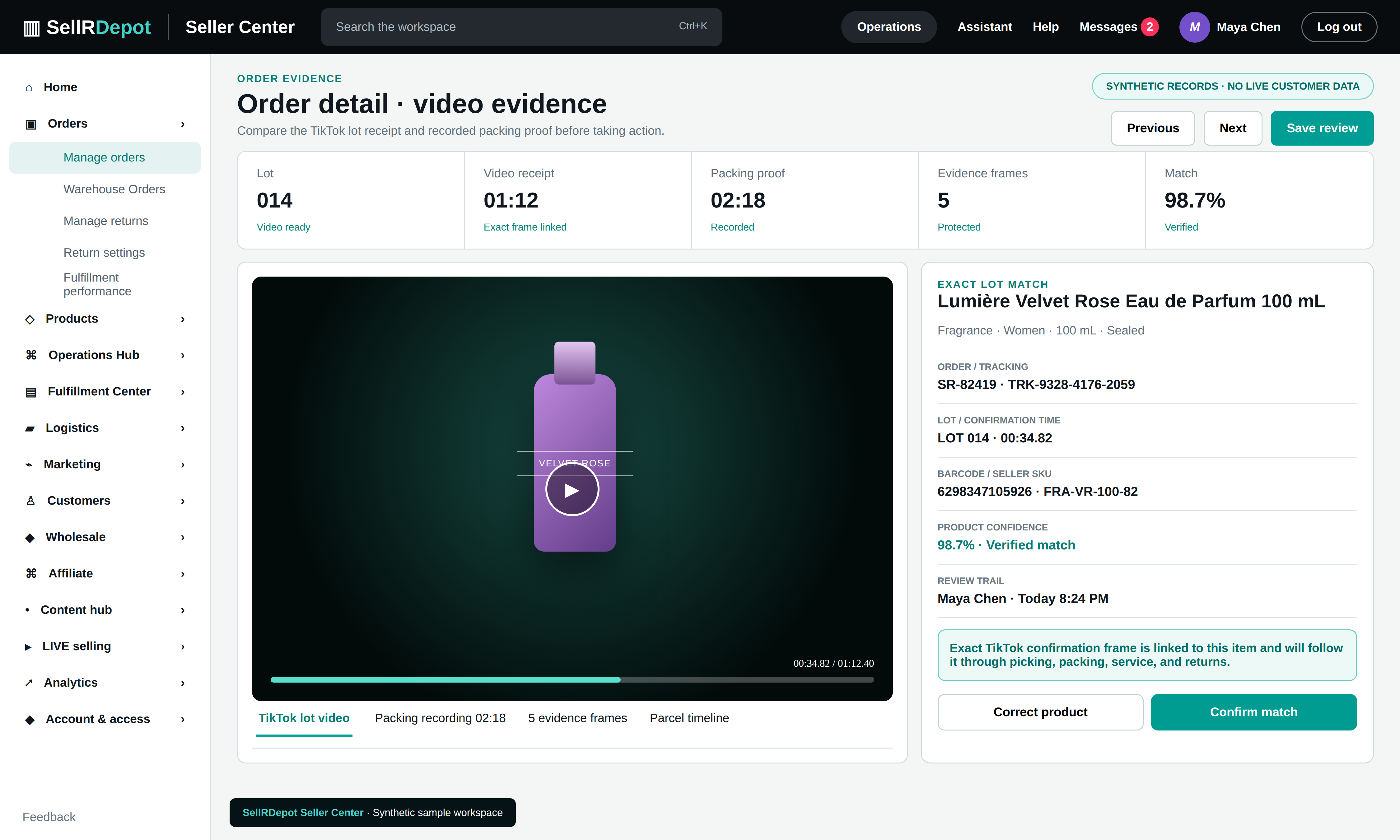Go to the Next order
Viewport: 1400px width, 840px height.
pos(1233,128)
